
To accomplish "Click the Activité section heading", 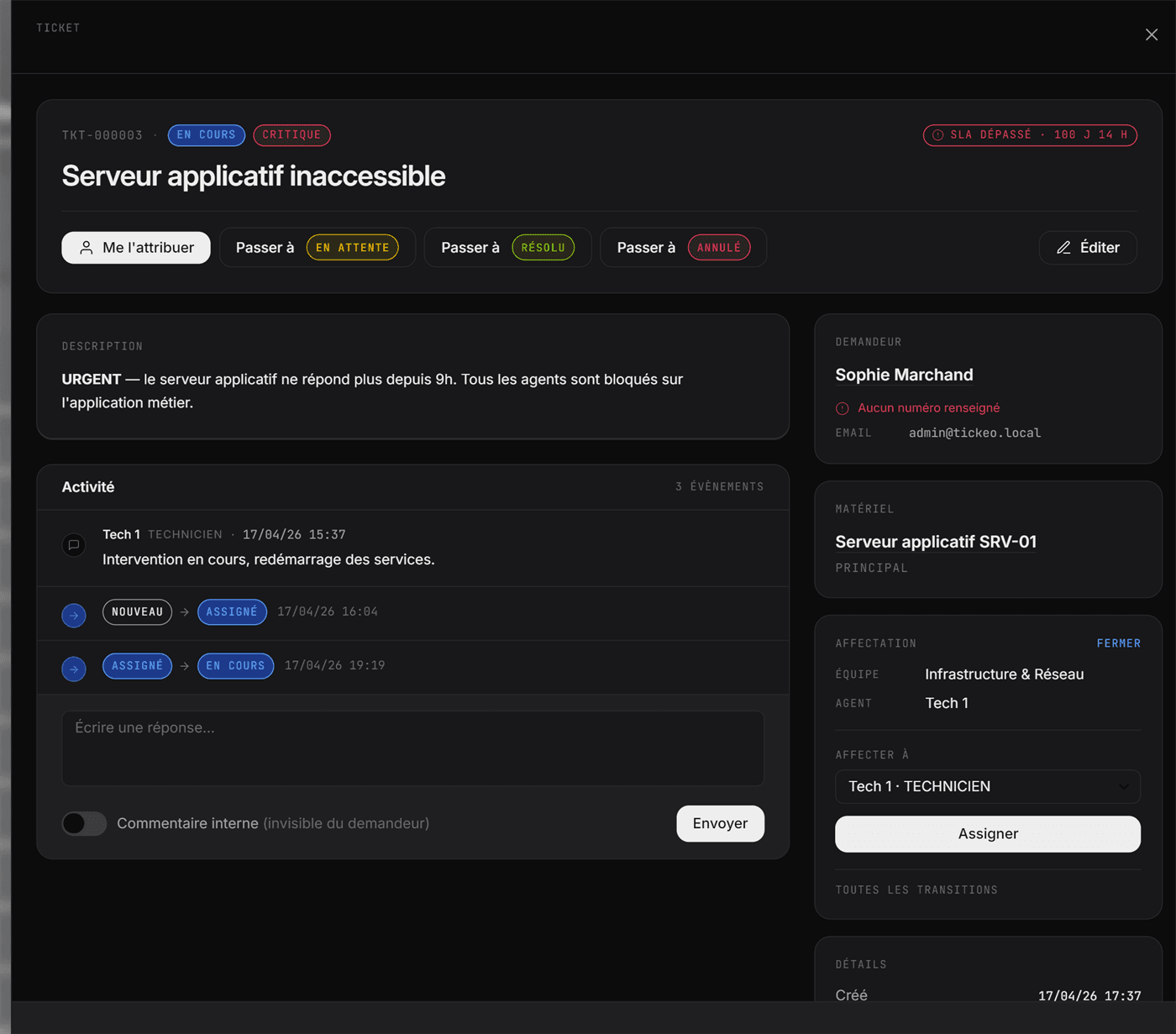I will tap(88, 487).
